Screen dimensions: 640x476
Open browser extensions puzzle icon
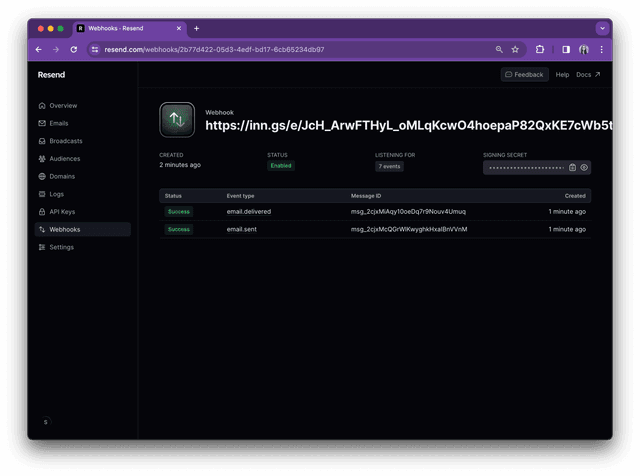tap(540, 49)
